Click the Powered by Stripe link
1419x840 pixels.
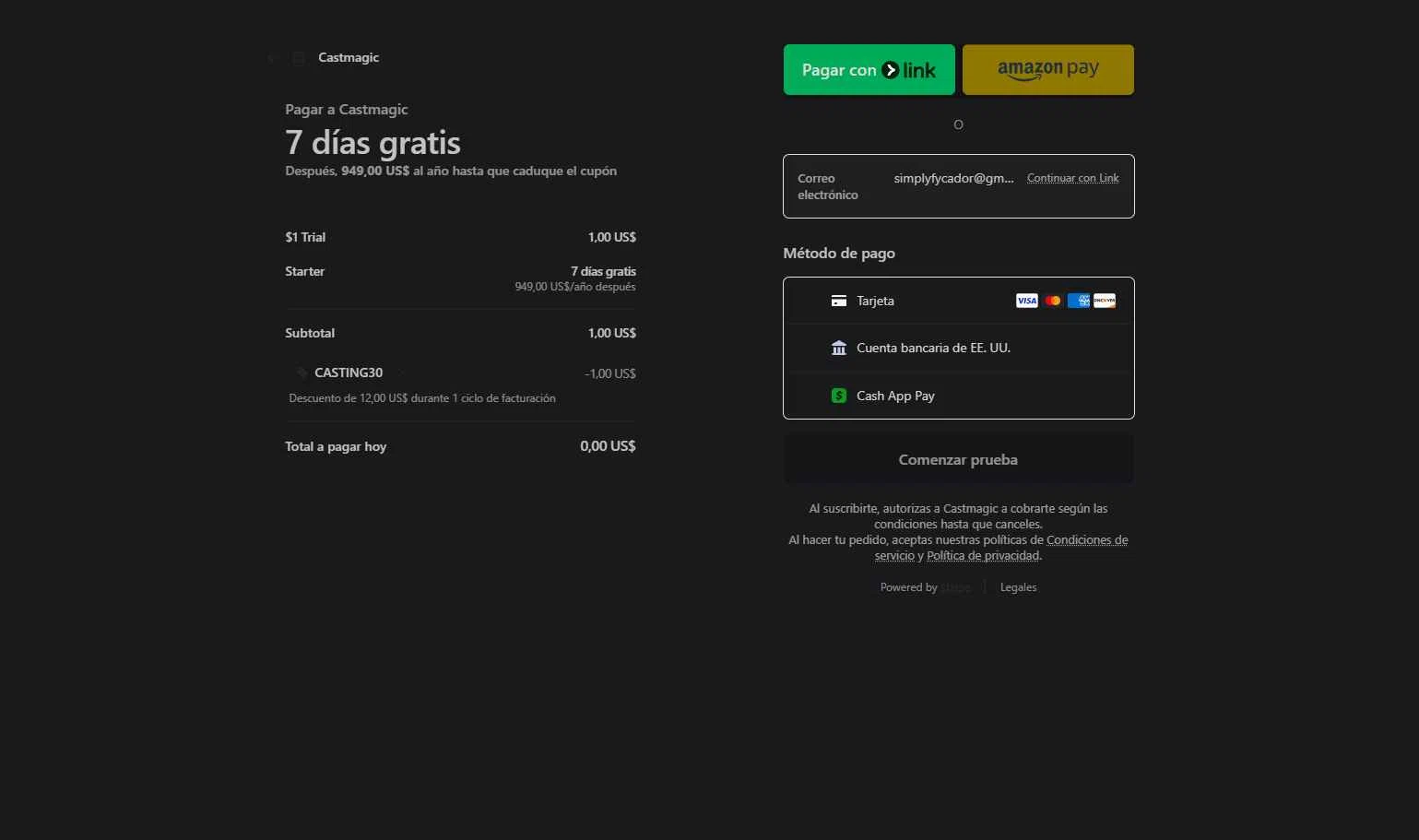tap(925, 587)
